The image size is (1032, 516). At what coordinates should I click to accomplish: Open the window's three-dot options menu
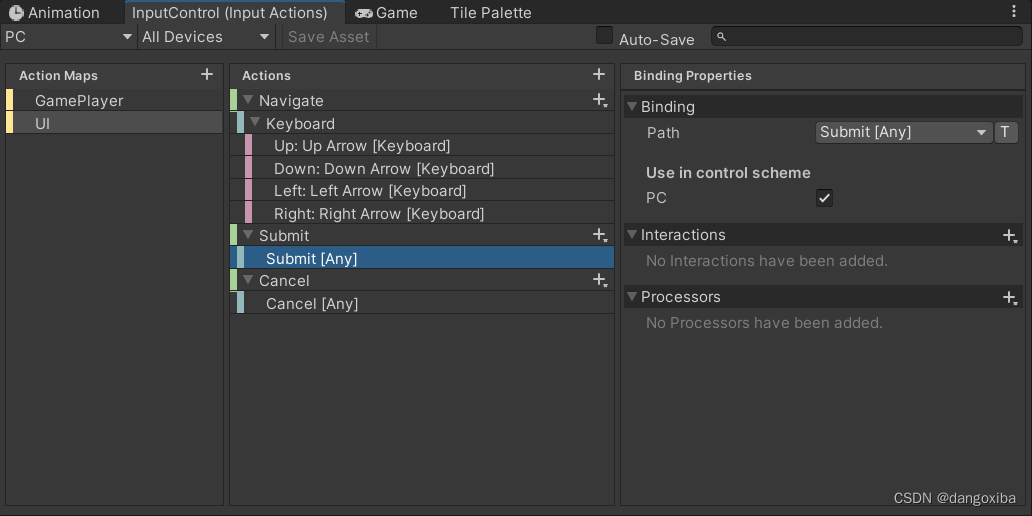point(1015,12)
